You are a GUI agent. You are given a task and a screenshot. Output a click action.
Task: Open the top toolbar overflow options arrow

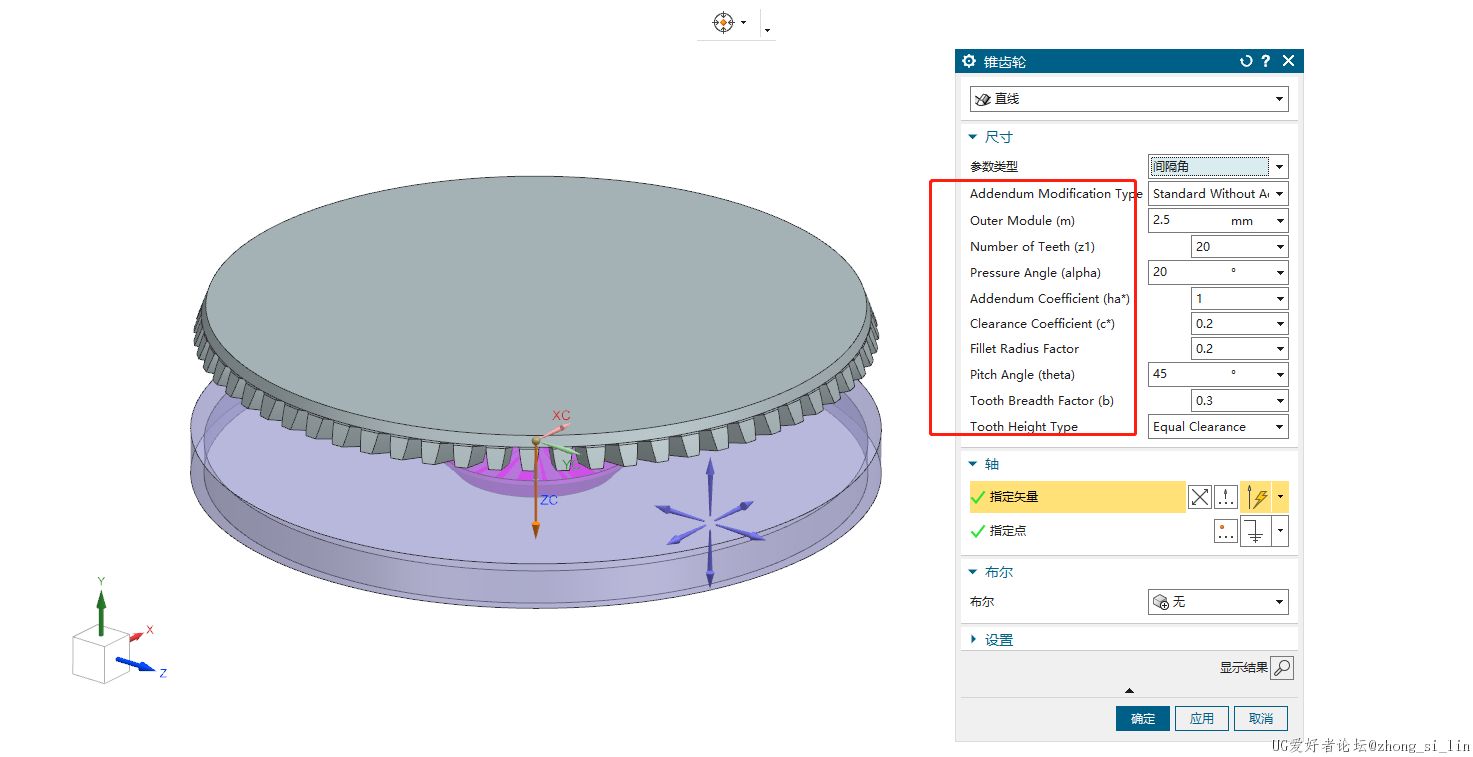(x=767, y=31)
